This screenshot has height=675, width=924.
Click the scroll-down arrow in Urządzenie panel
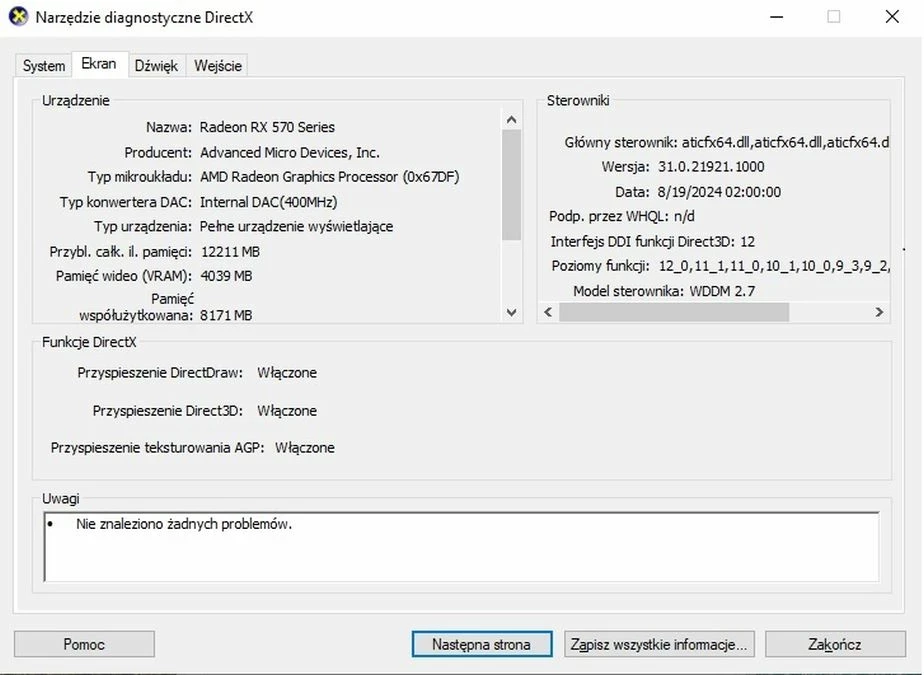511,313
